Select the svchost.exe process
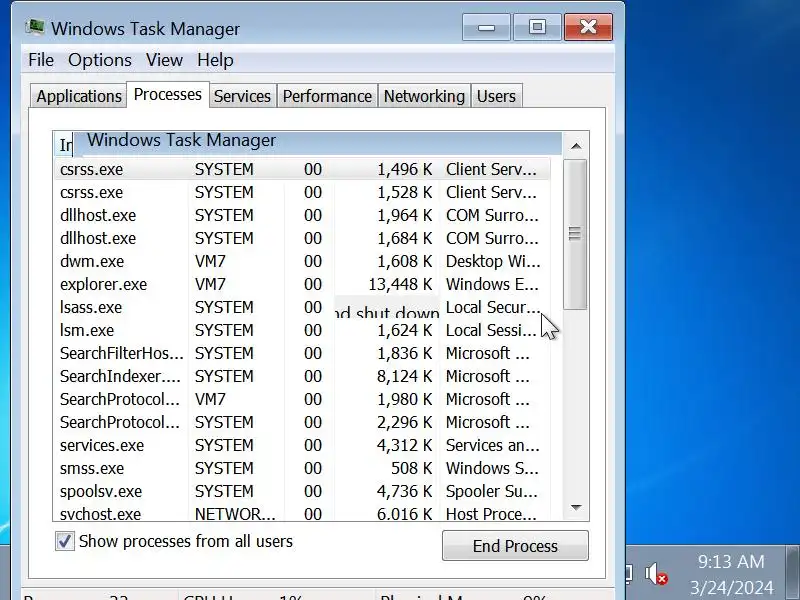Image resolution: width=800 pixels, height=600 pixels. pos(302,513)
